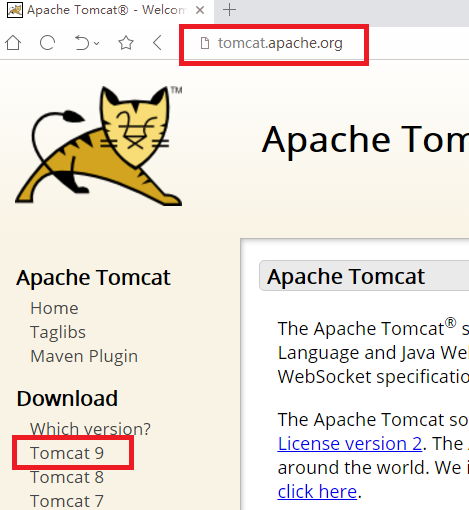Bookmark page with the star icon
Image resolution: width=469 pixels, height=510 pixels.
click(126, 43)
